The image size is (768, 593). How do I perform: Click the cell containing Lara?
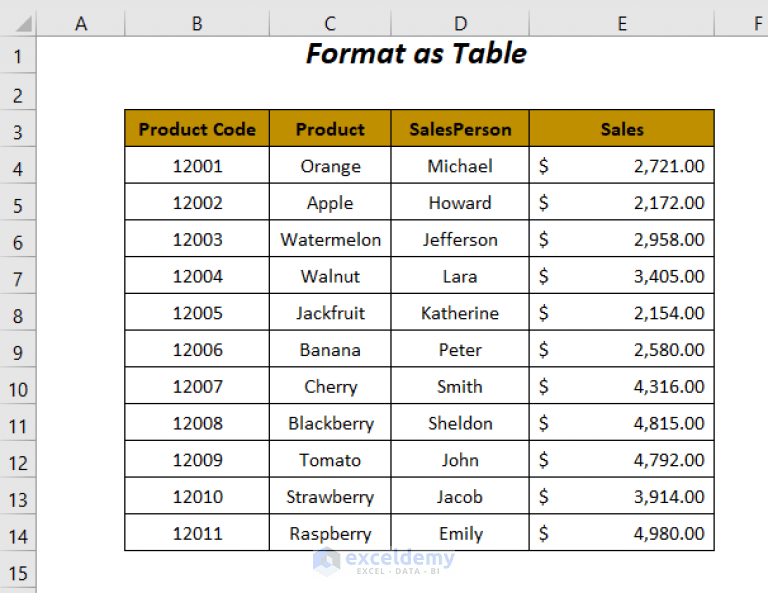460,276
